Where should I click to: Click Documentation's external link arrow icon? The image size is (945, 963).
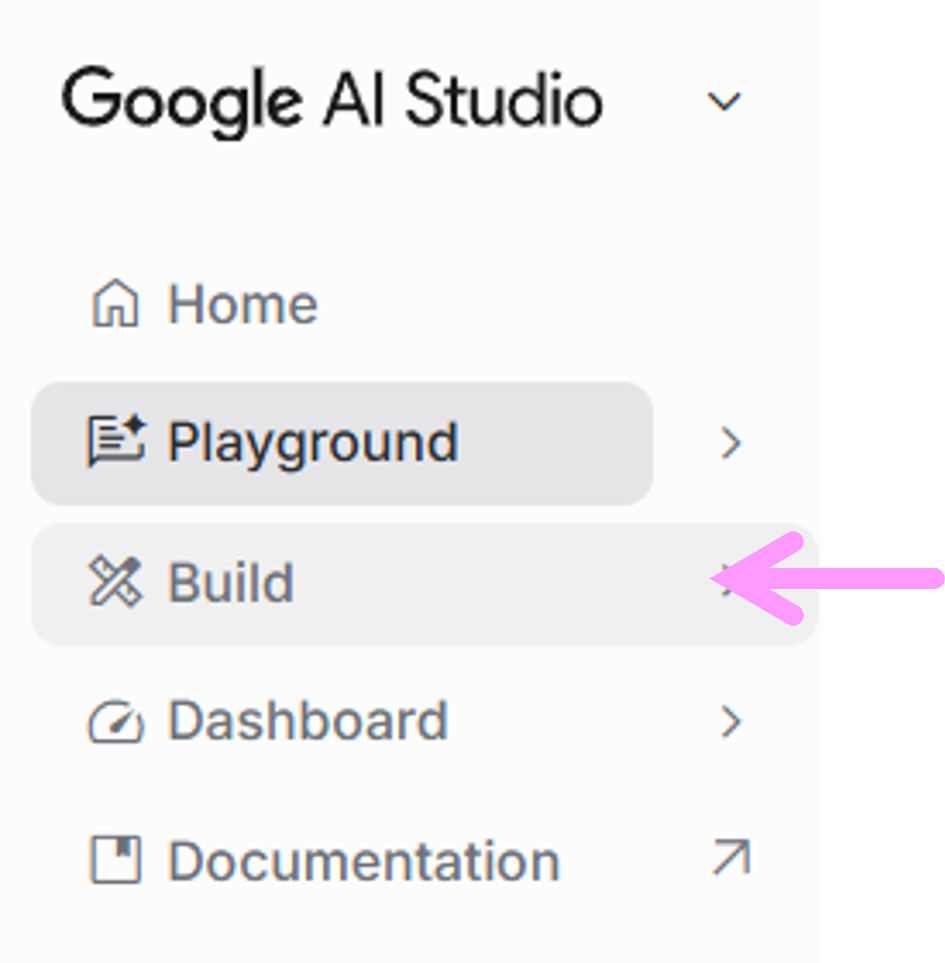pos(731,859)
